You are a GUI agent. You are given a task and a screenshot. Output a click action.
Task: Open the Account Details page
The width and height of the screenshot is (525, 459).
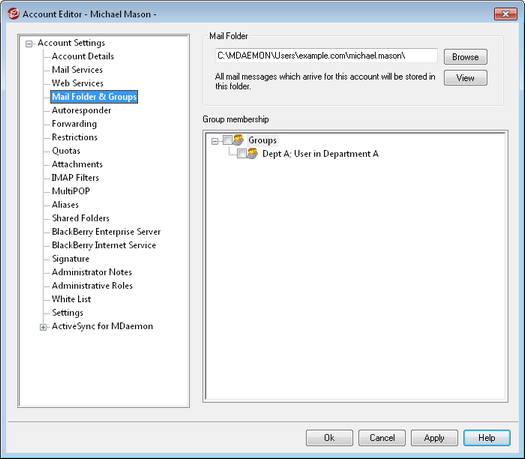tap(83, 56)
